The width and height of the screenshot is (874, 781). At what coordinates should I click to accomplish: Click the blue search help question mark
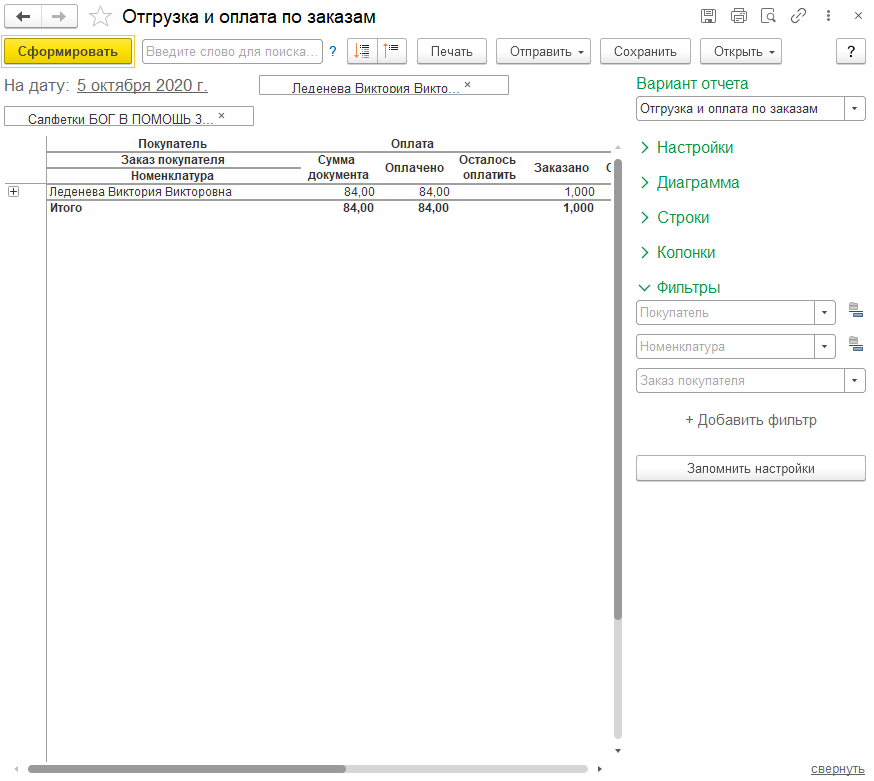[333, 52]
